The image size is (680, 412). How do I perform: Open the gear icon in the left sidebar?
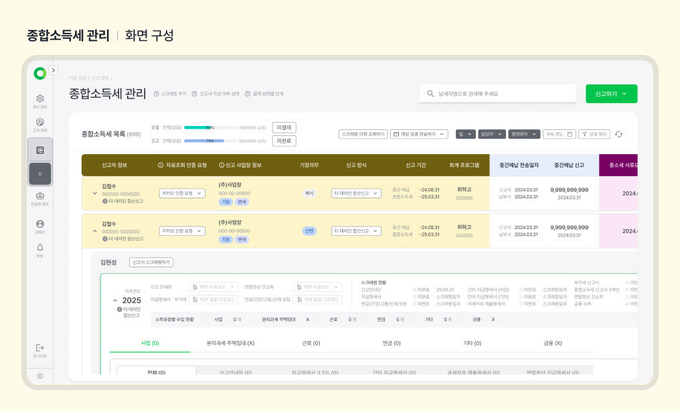(x=40, y=100)
